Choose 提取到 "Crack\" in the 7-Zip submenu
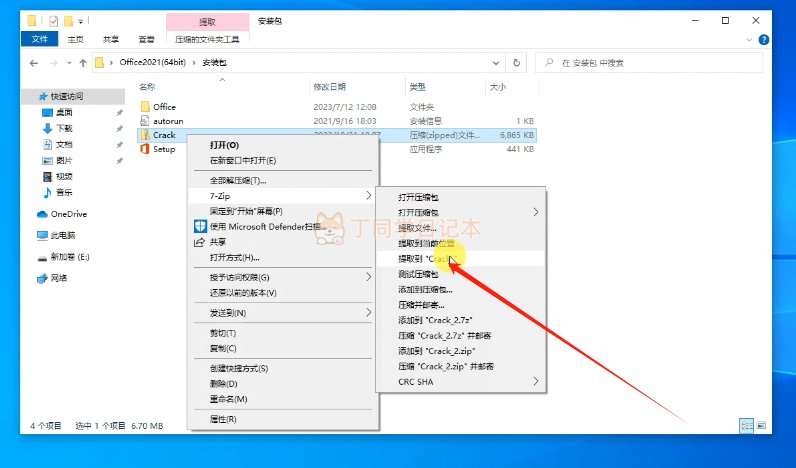This screenshot has height=468, width=796. pos(460,259)
